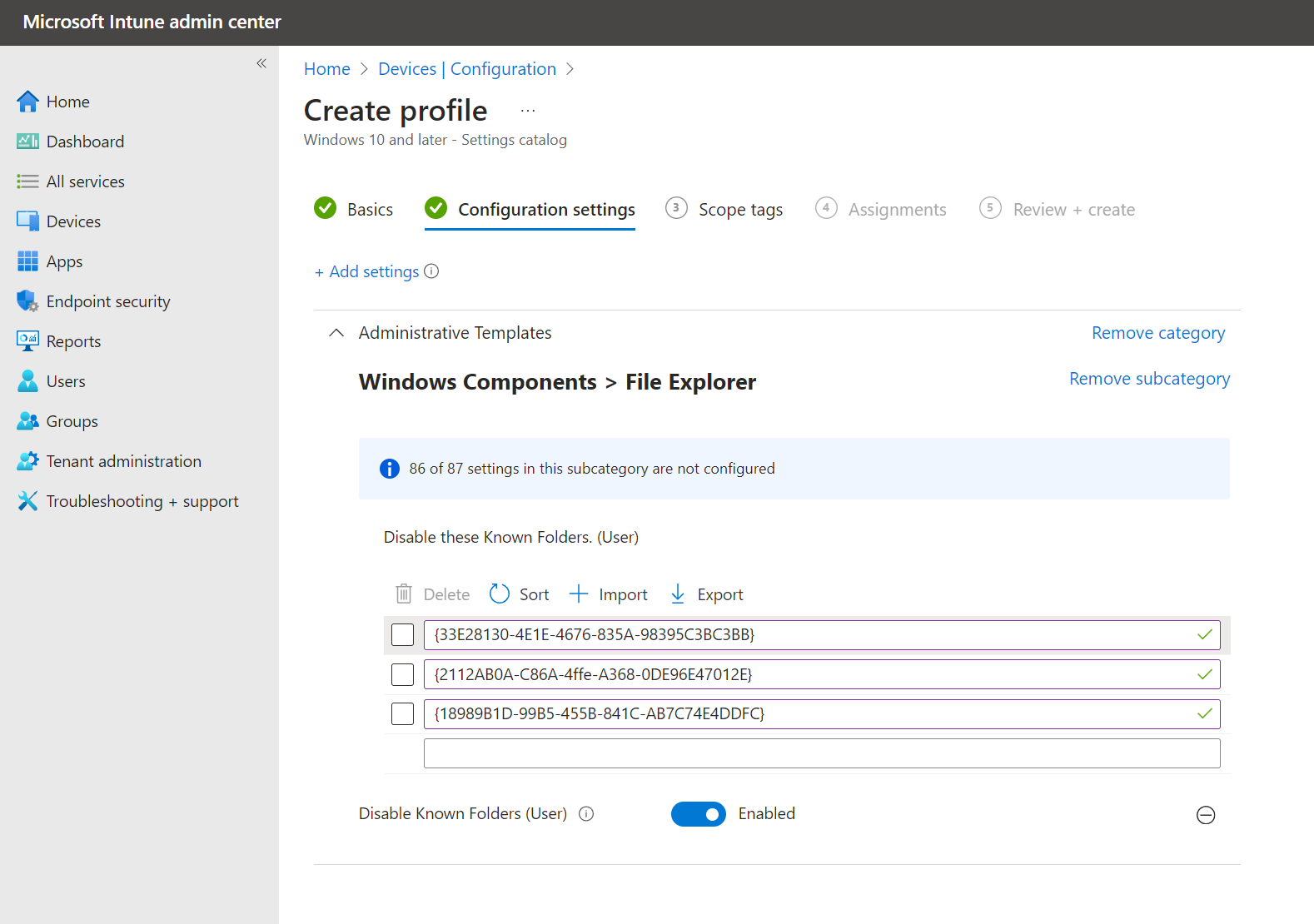
Task: Toggle Disable Known Folders Enabled switch
Action: coord(698,814)
